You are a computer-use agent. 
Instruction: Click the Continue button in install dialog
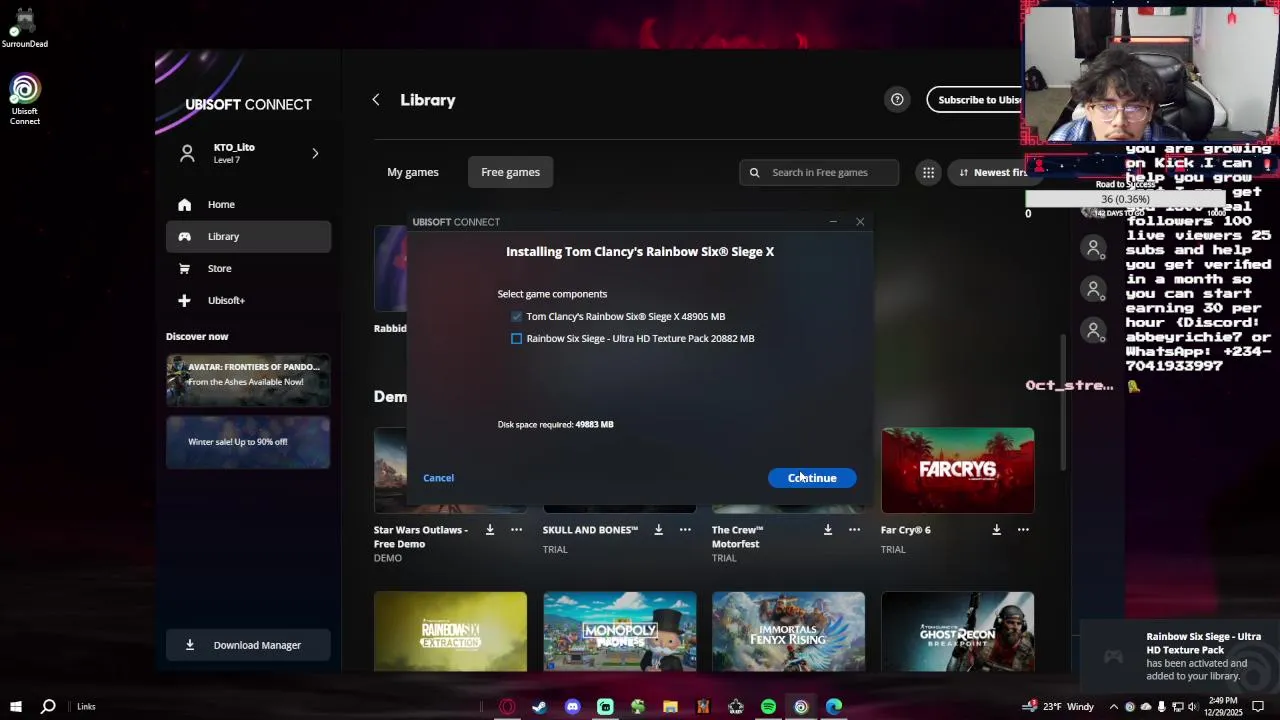point(812,478)
